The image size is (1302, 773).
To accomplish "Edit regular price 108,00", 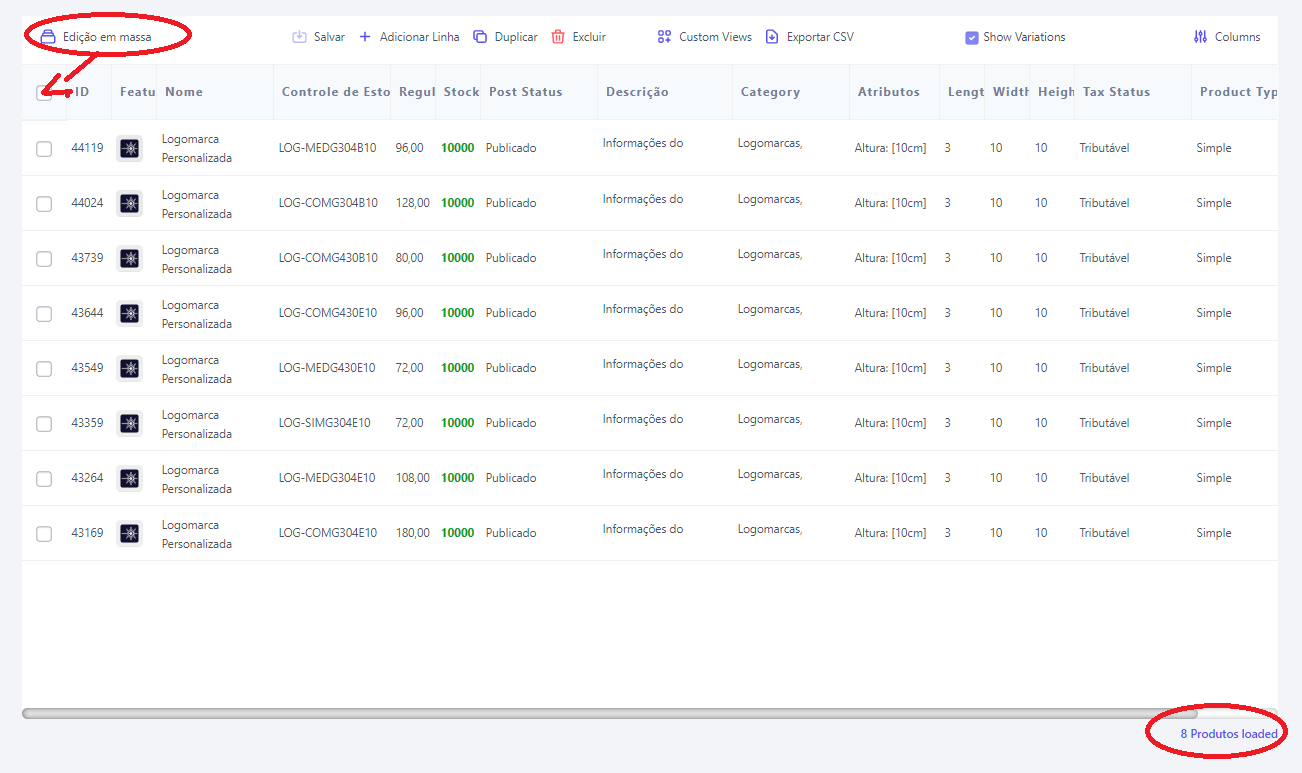I will [412, 478].
